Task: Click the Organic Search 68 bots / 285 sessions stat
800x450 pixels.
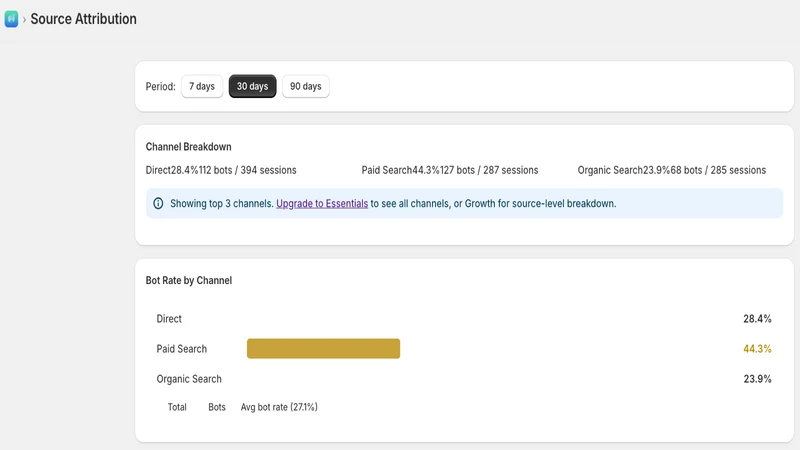Action: pyautogui.click(x=671, y=170)
